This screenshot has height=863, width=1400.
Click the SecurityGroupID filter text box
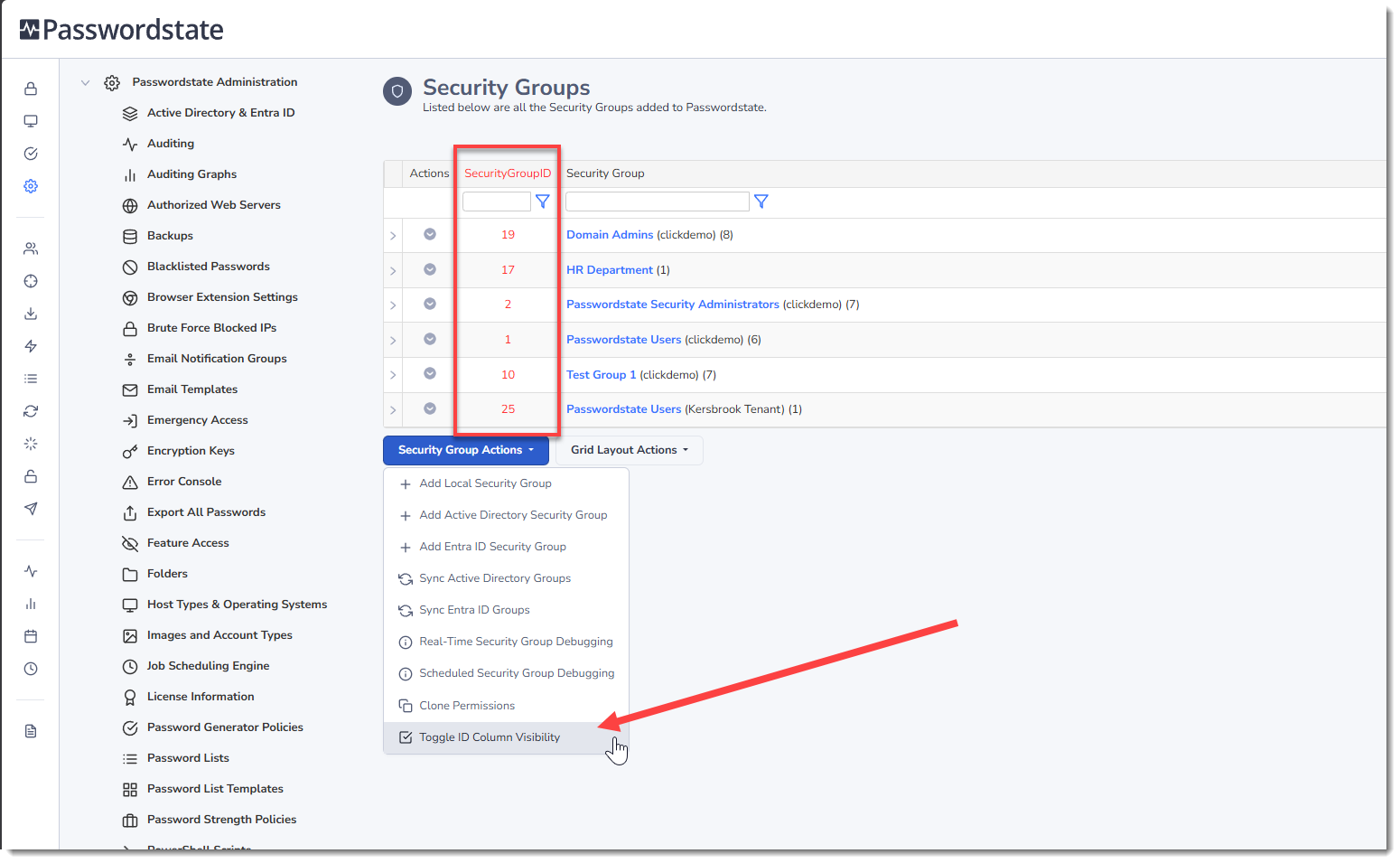click(497, 202)
